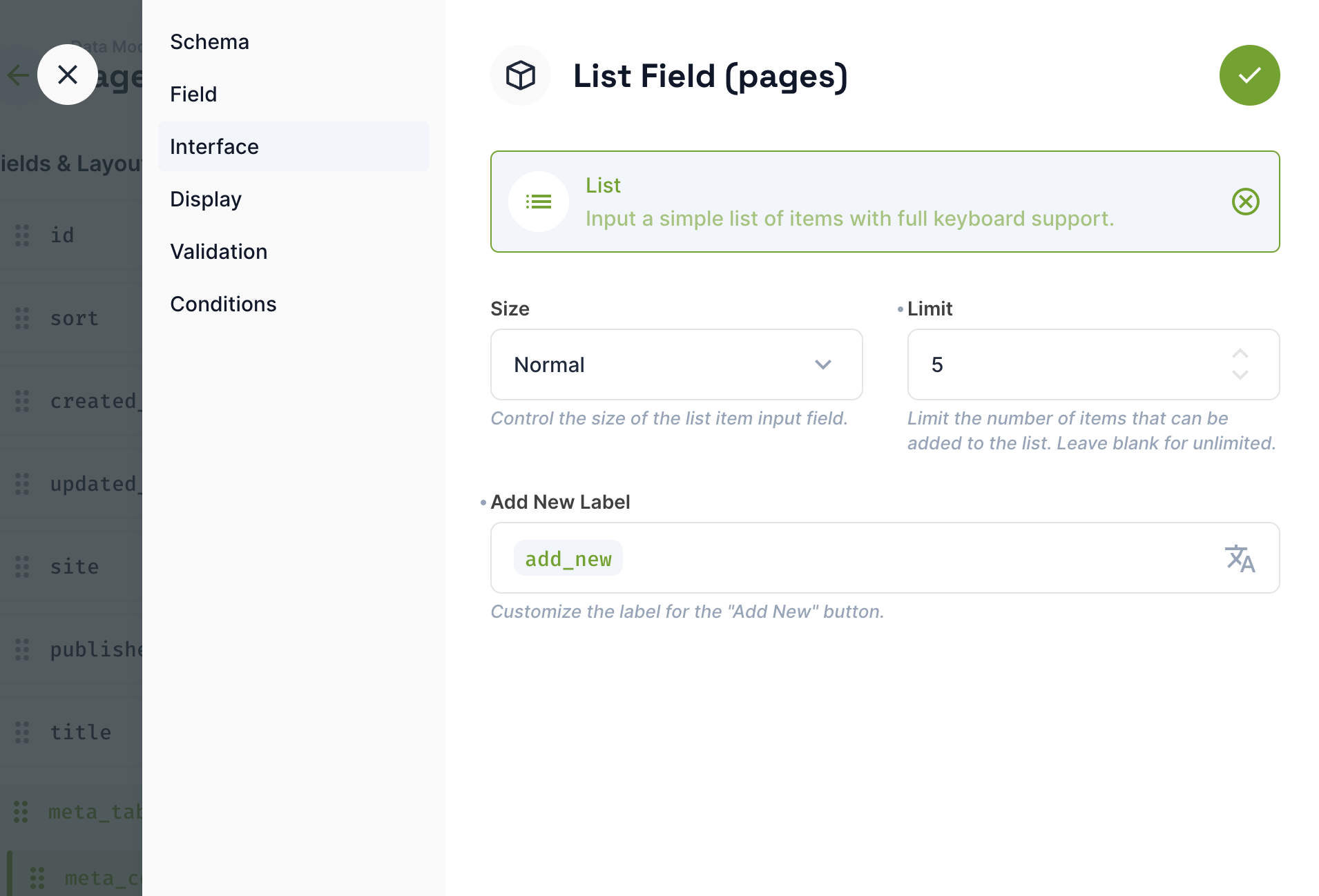Screen dimensions: 1319x896
Task: Increase Limit value with up arrow
Action: pos(1240,353)
